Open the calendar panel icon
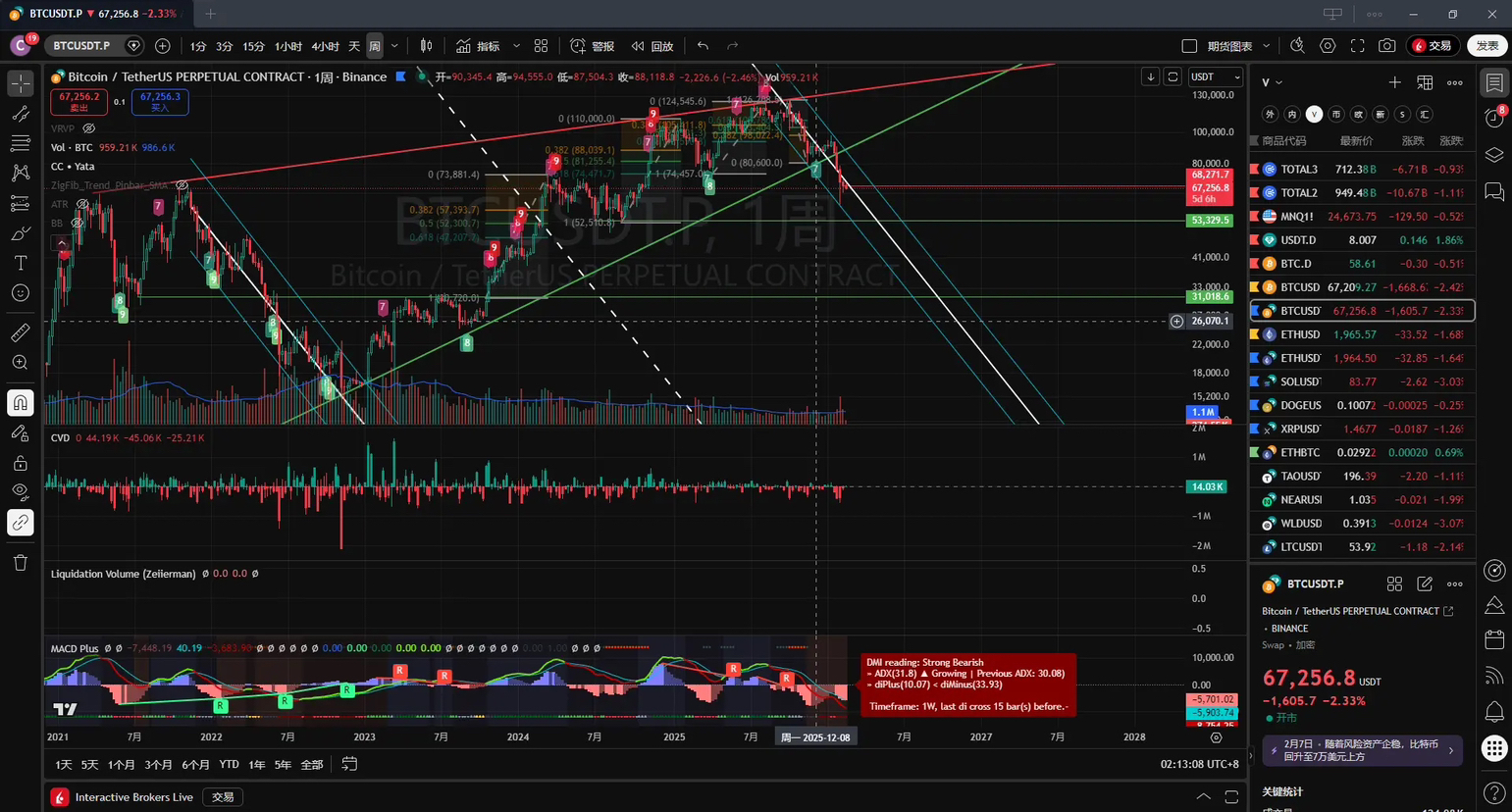 [x=1494, y=640]
